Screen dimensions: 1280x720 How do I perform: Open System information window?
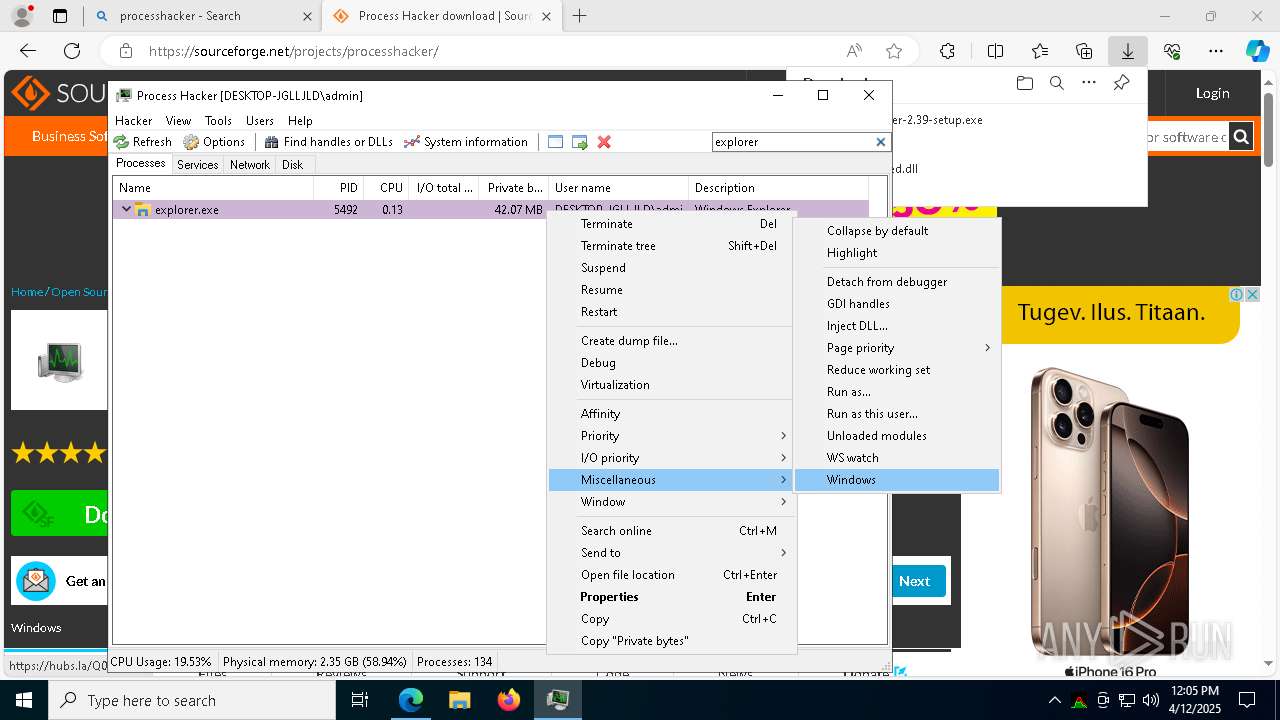[466, 142]
